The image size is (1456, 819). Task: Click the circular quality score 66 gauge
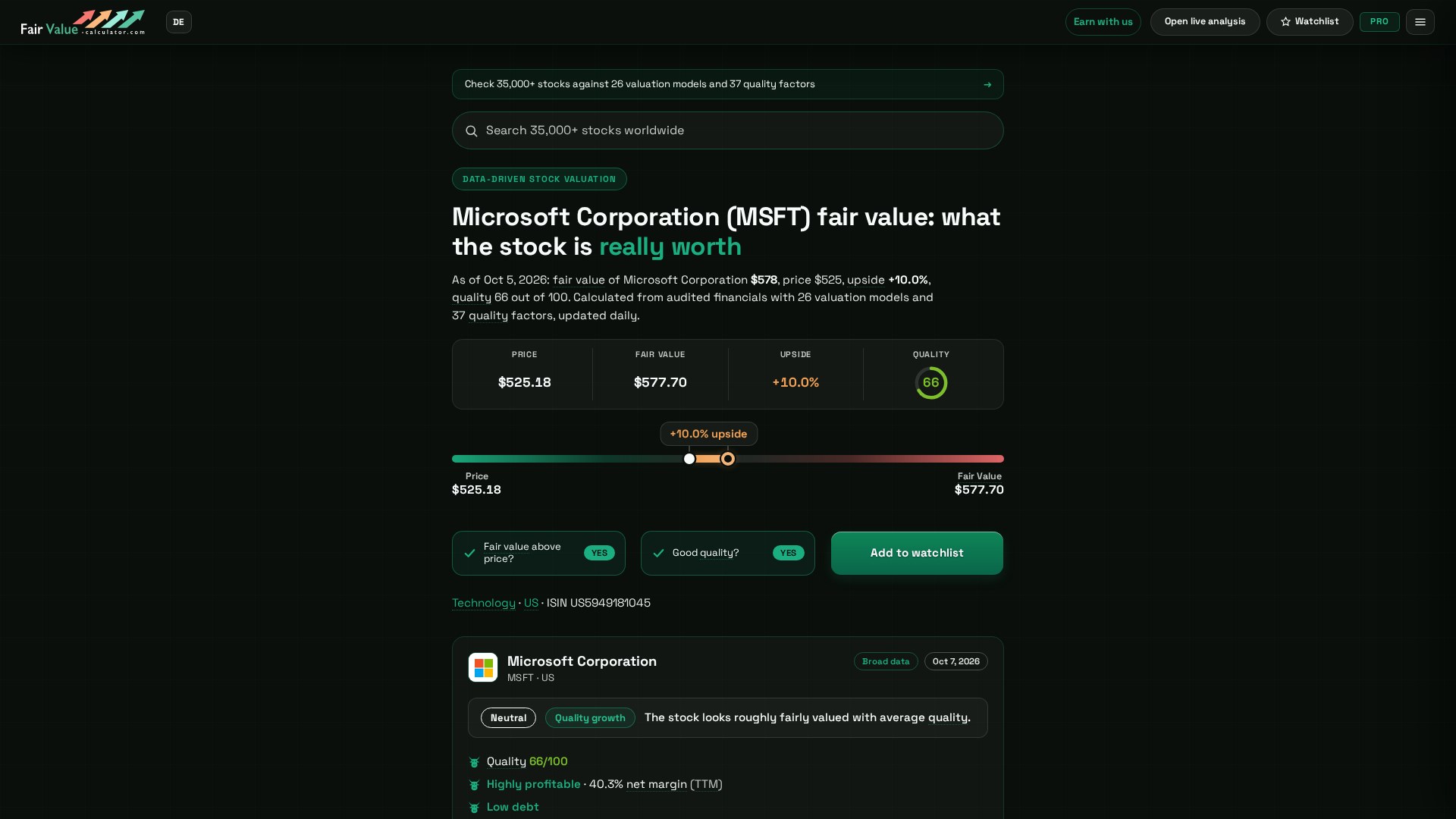tap(930, 383)
